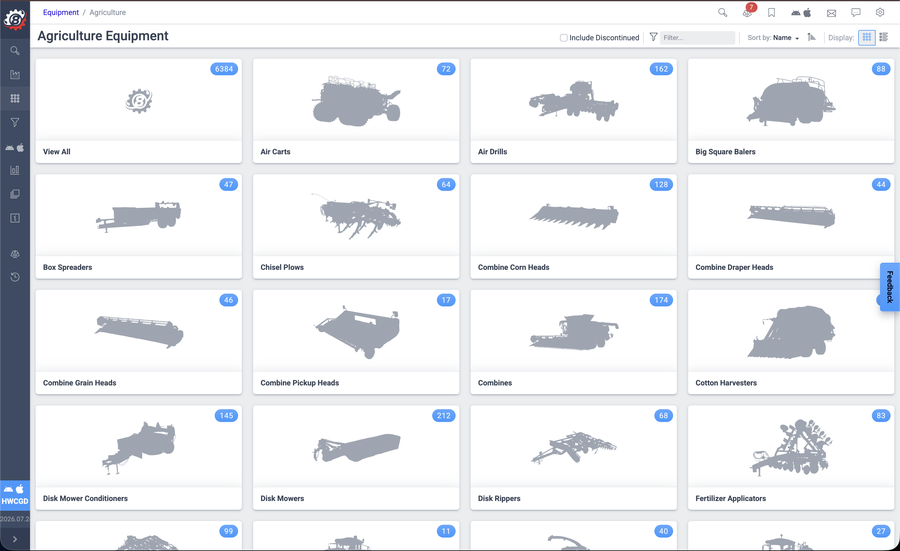The width and height of the screenshot is (900, 551).
Task: Open the Air Carts category card
Action: [356, 111]
